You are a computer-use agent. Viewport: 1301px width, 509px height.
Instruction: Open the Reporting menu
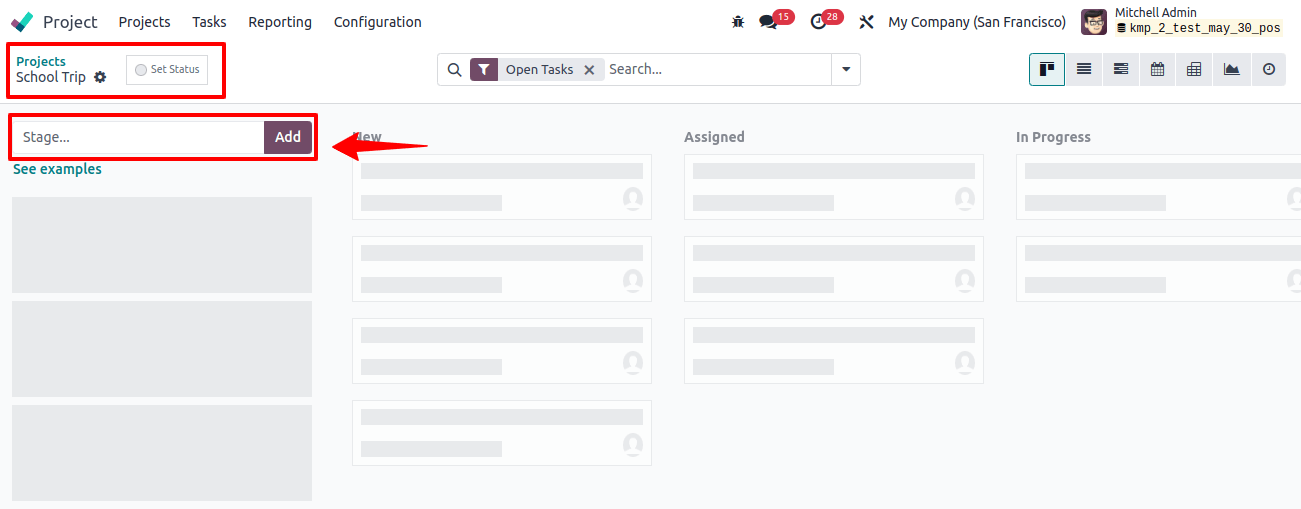click(x=280, y=22)
